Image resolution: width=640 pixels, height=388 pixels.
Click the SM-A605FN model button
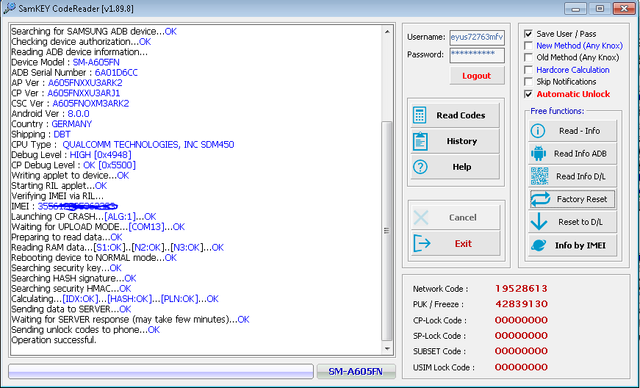356,372
